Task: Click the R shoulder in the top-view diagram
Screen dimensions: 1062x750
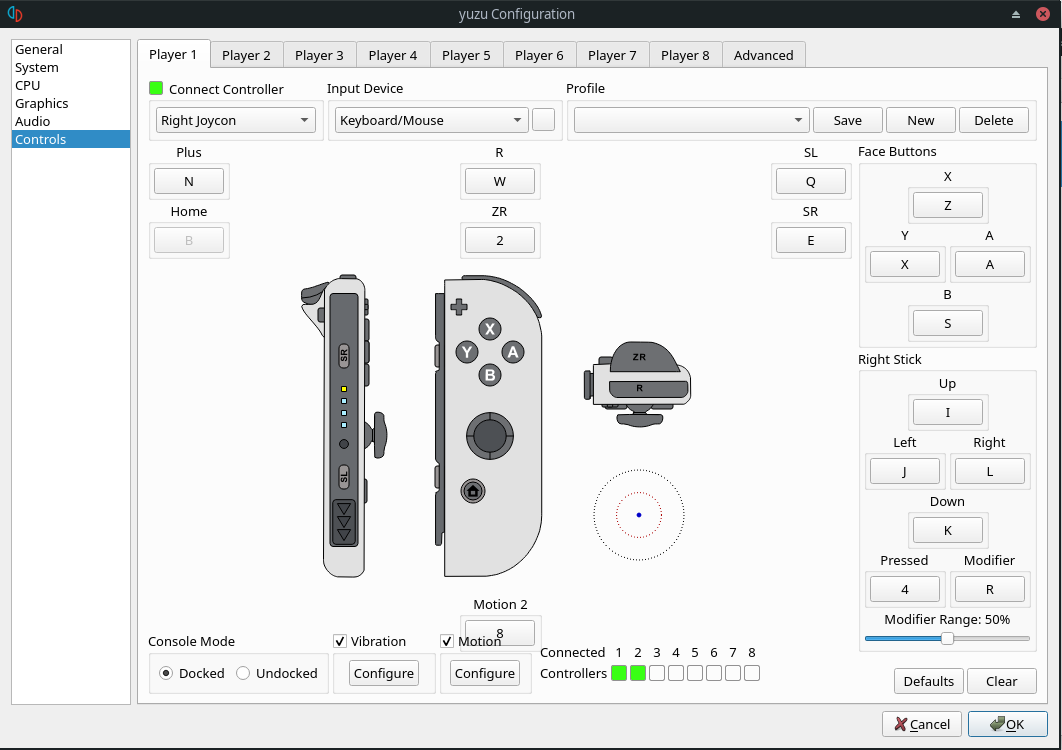Action: (x=648, y=388)
